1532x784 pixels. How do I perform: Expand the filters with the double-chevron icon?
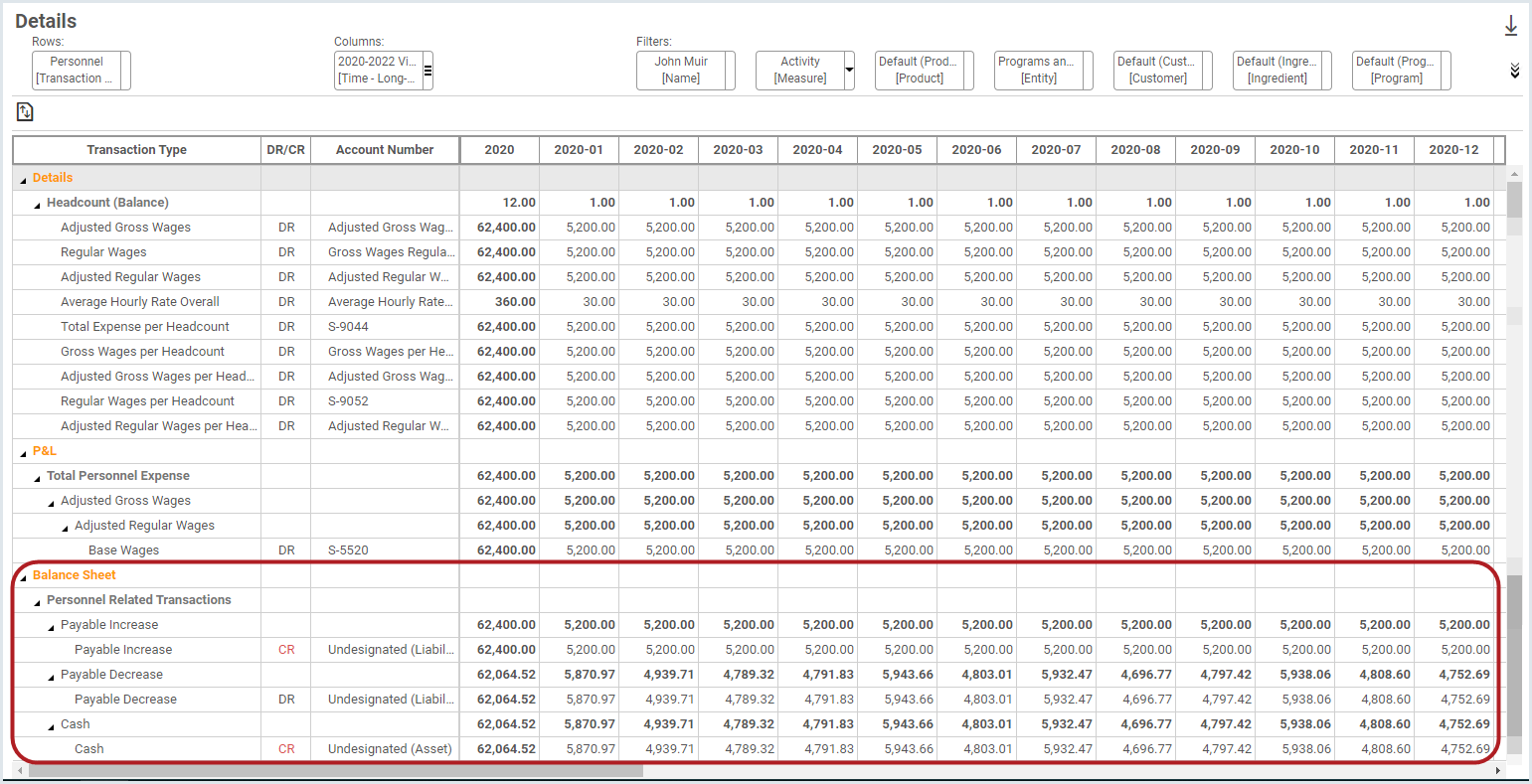1514,71
